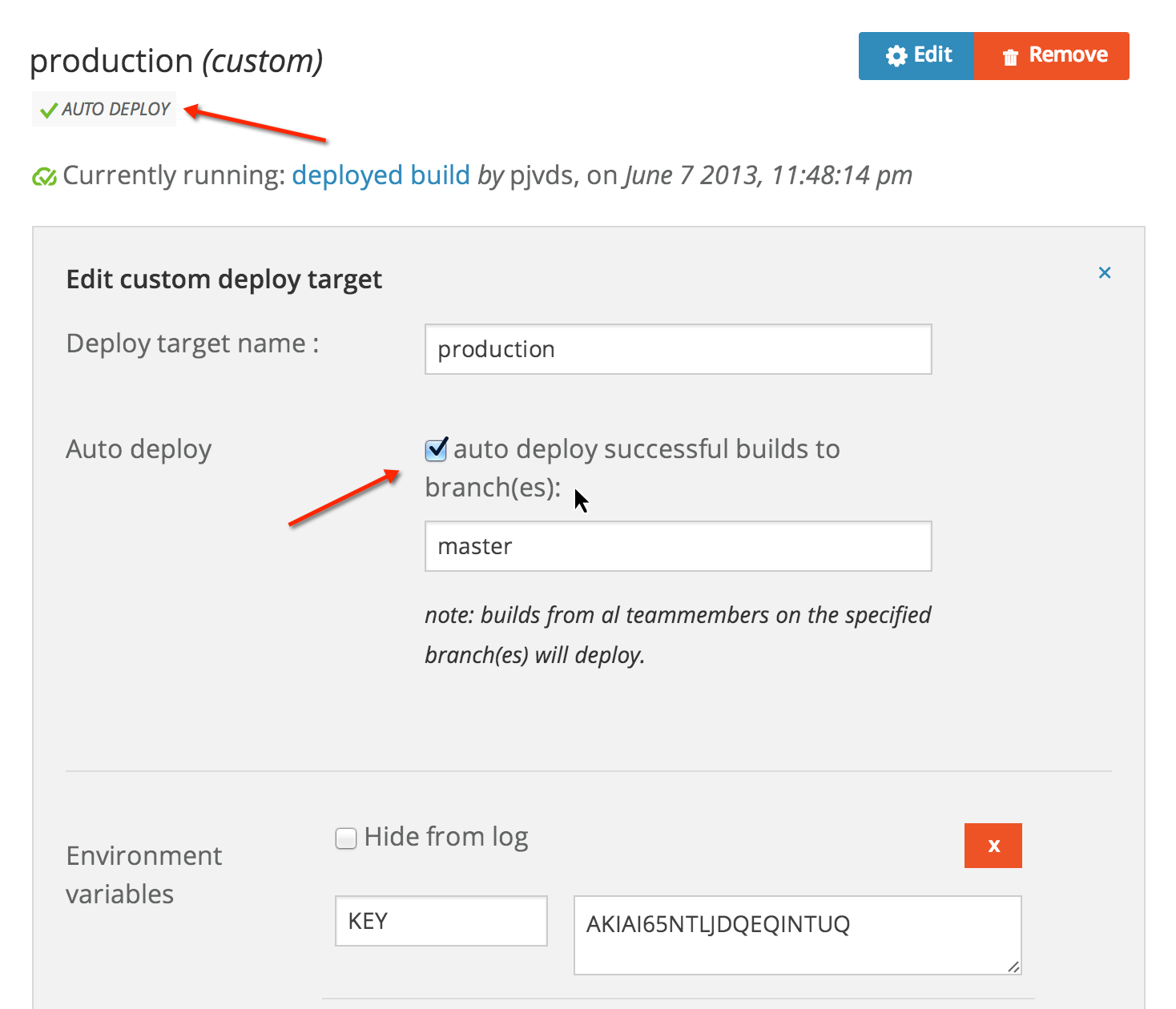The height and width of the screenshot is (1009, 1176).
Task: Click the trash icon on Remove button
Action: 1011,56
